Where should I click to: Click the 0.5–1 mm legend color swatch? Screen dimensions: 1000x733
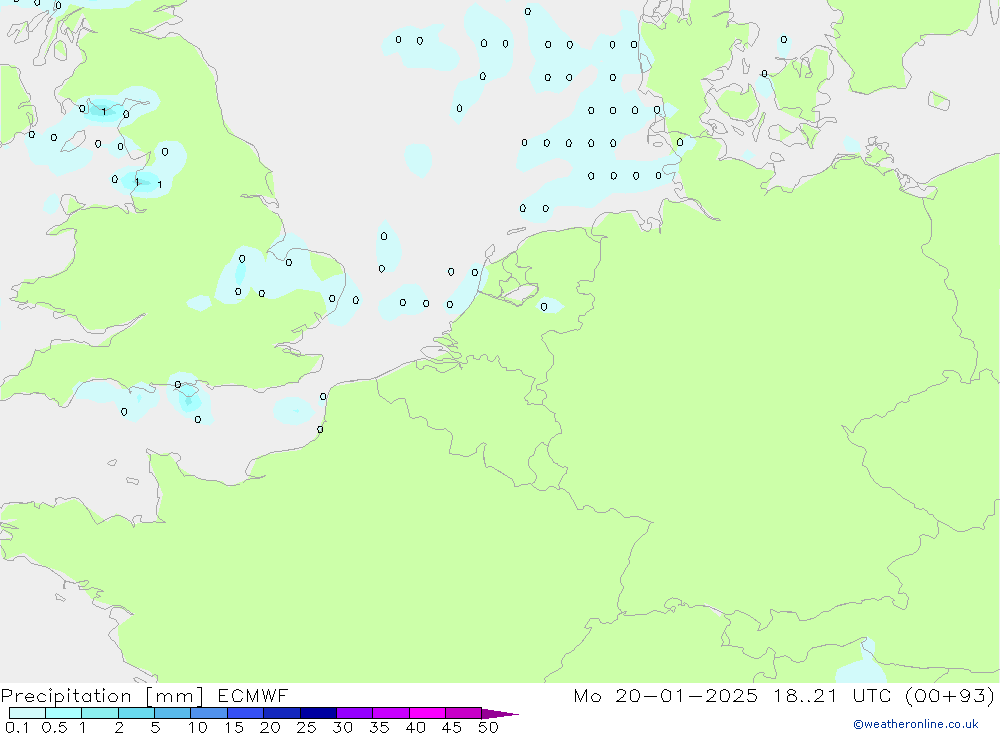coord(64,713)
